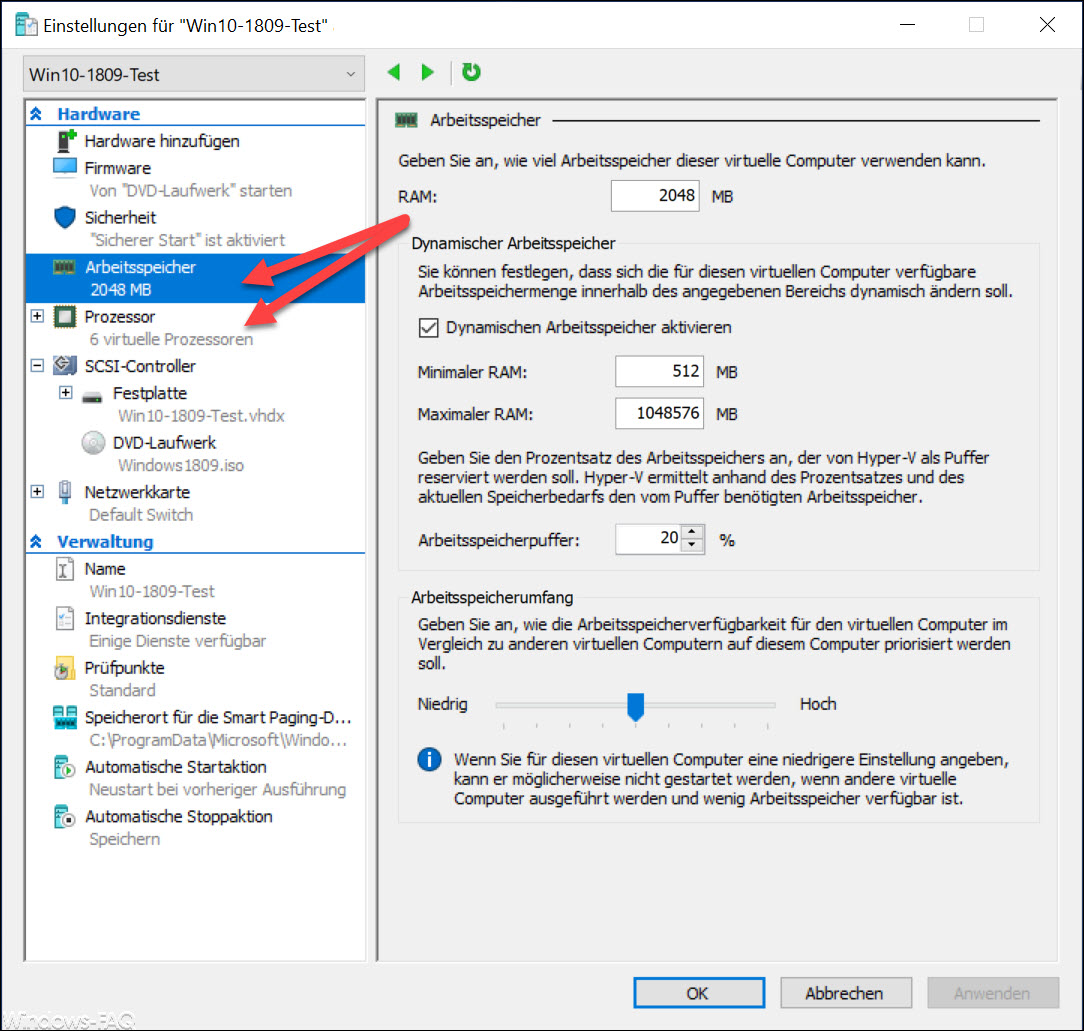The height and width of the screenshot is (1031, 1084).
Task: Select Sicherheit settings entry
Action: (x=120, y=218)
